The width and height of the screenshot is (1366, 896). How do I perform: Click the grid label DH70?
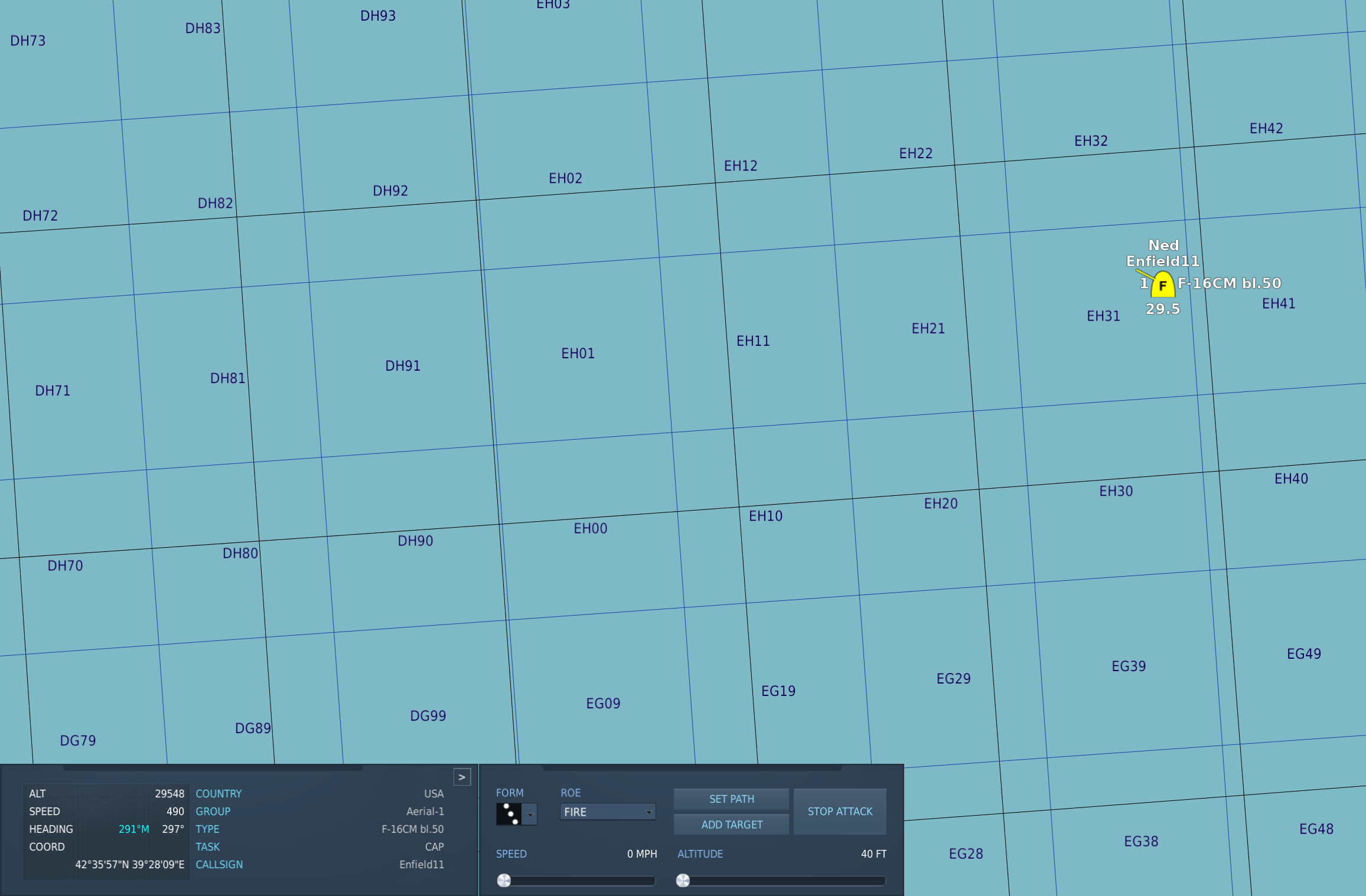pyautogui.click(x=65, y=566)
